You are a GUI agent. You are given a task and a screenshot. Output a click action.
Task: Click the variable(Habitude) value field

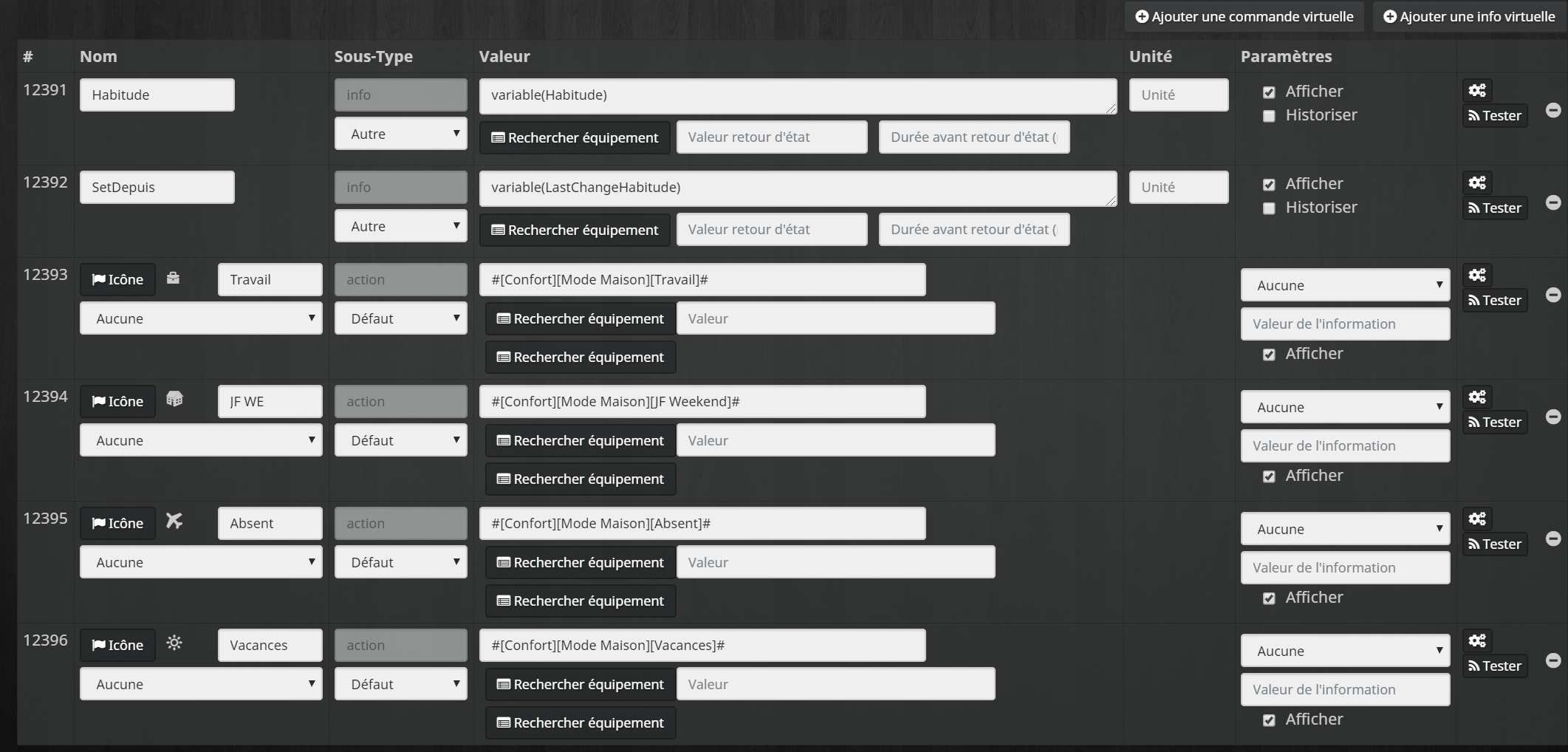(798, 96)
